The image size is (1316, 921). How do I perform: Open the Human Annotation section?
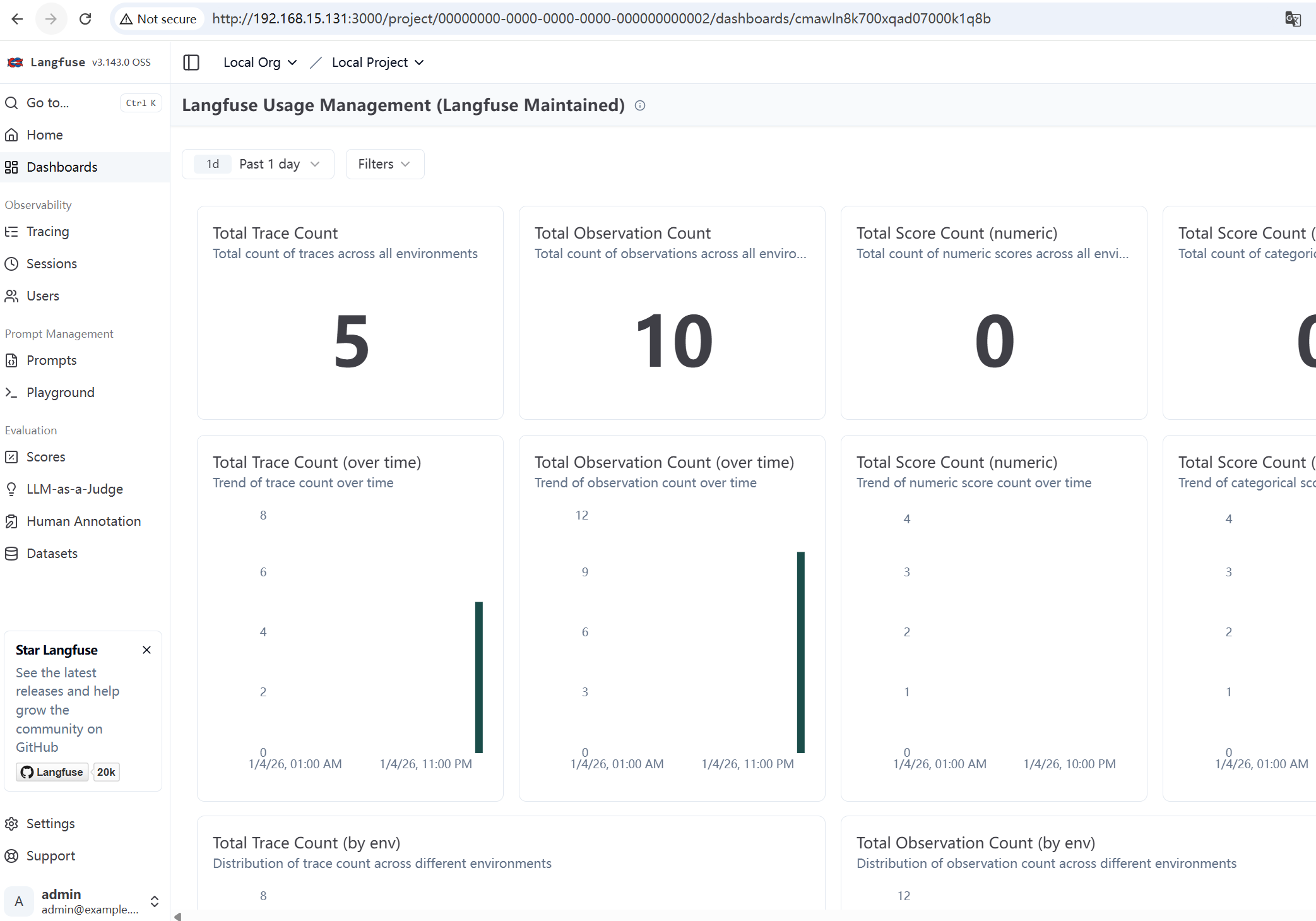pos(83,521)
